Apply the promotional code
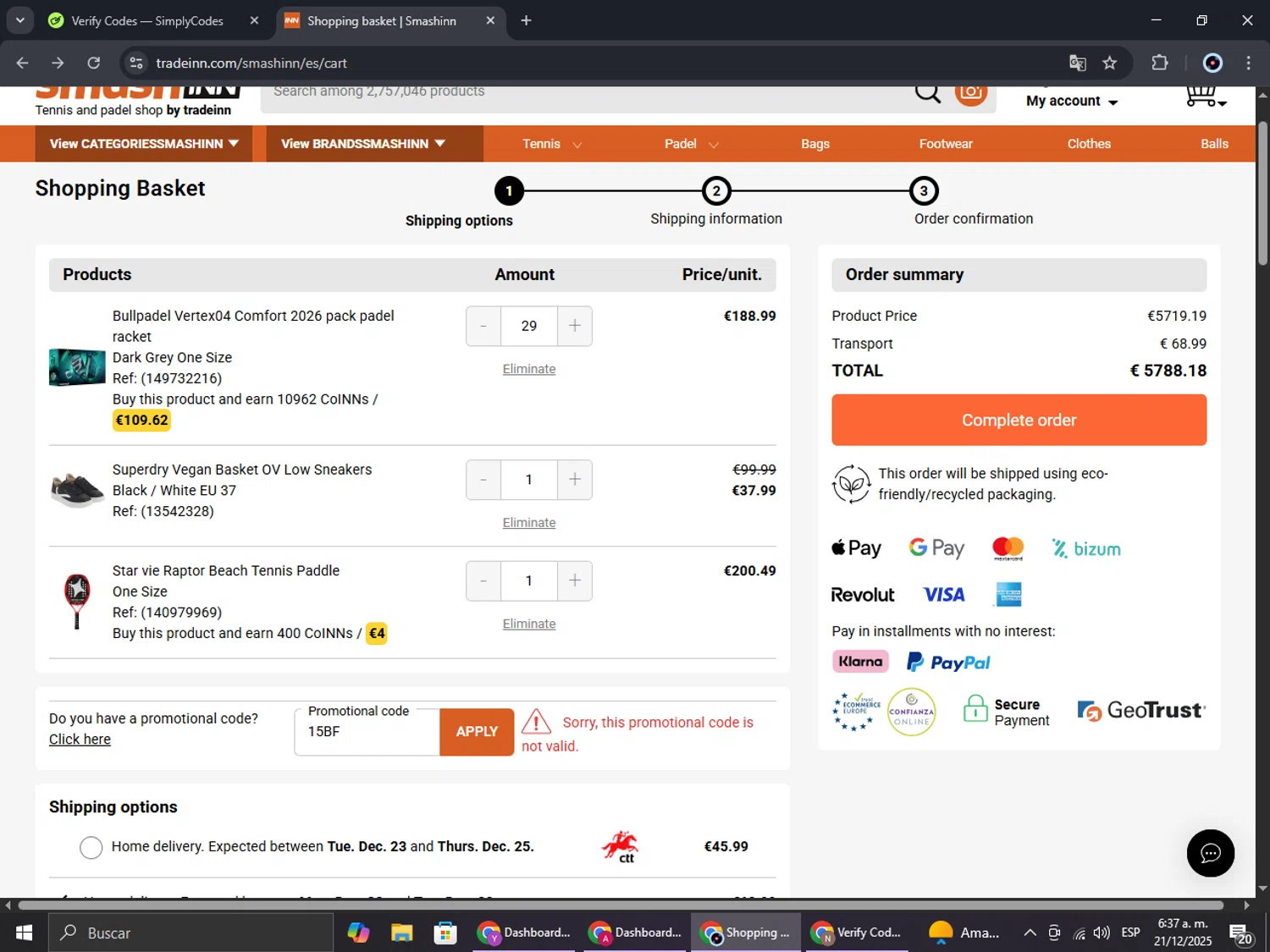Image resolution: width=1270 pixels, height=952 pixels. point(477,732)
